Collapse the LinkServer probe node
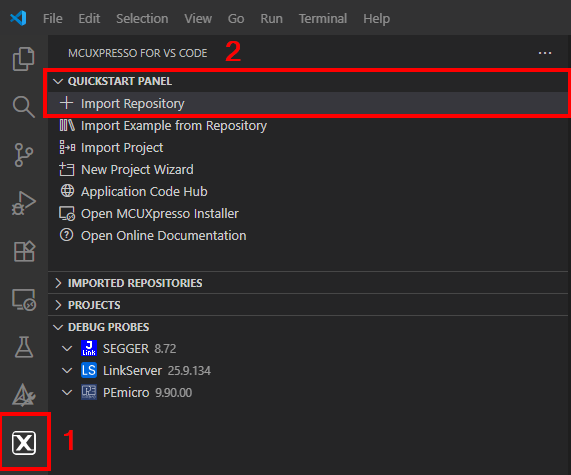The width and height of the screenshot is (571, 475). (x=67, y=370)
